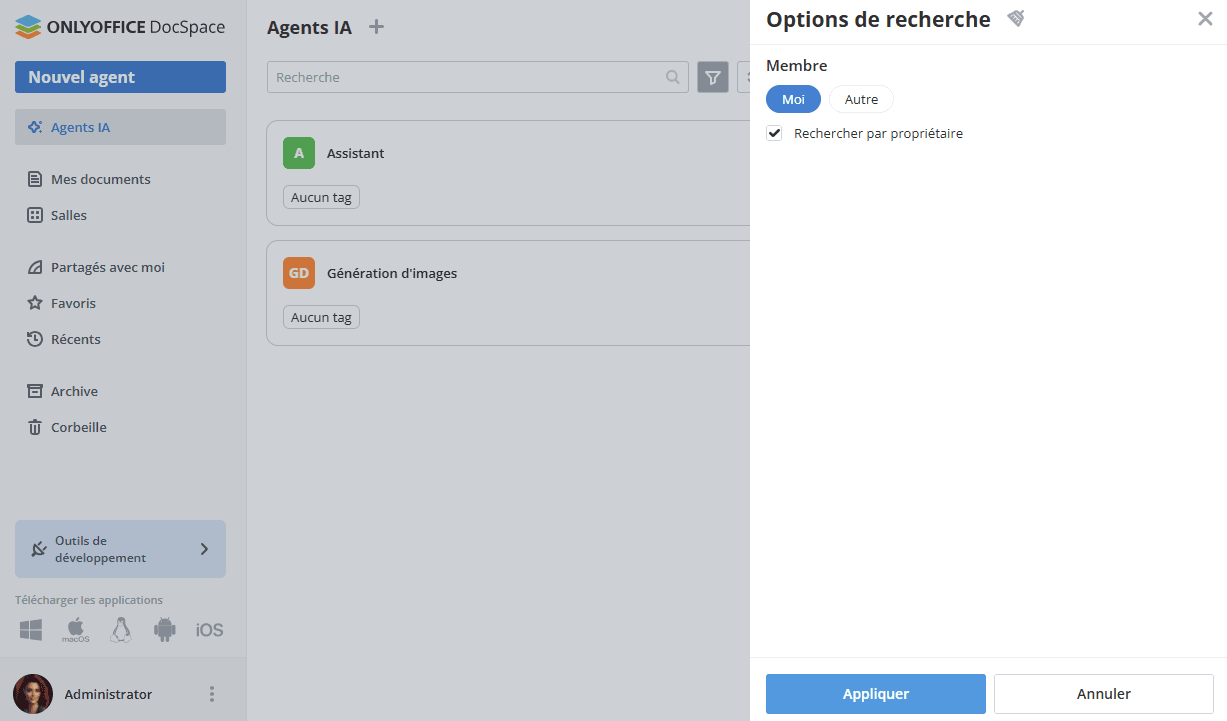Uncheck Rechercher par propriétaire checkbox
The width and height of the screenshot is (1227, 721).
coord(774,133)
